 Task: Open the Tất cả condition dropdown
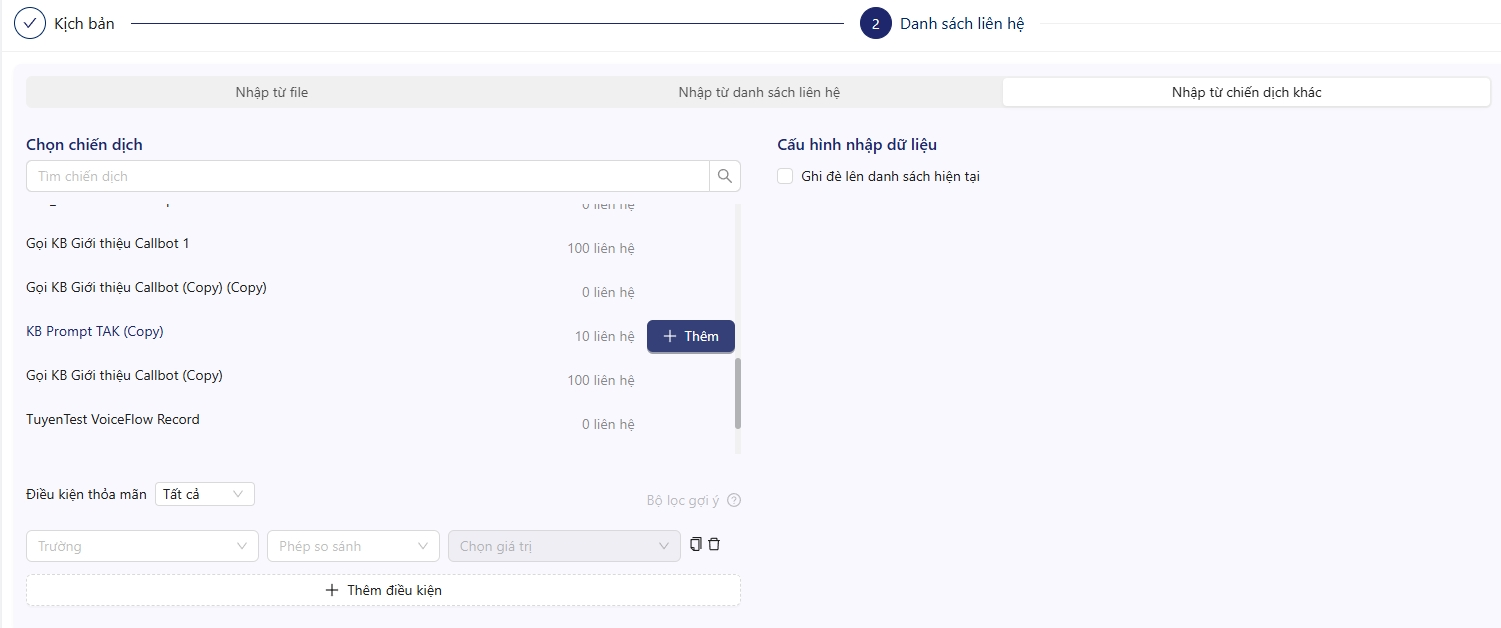[205, 494]
